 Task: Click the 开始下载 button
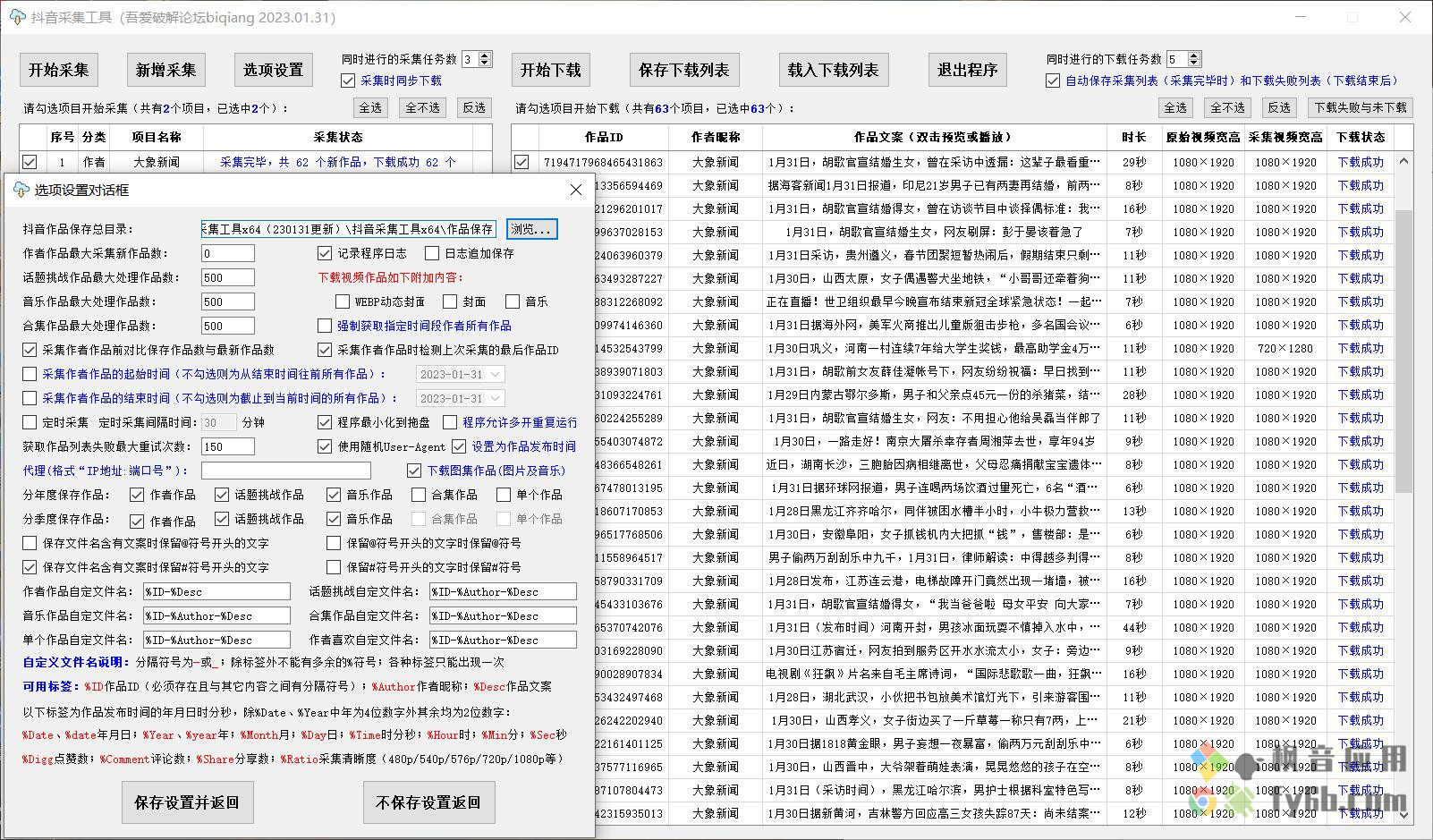551,70
